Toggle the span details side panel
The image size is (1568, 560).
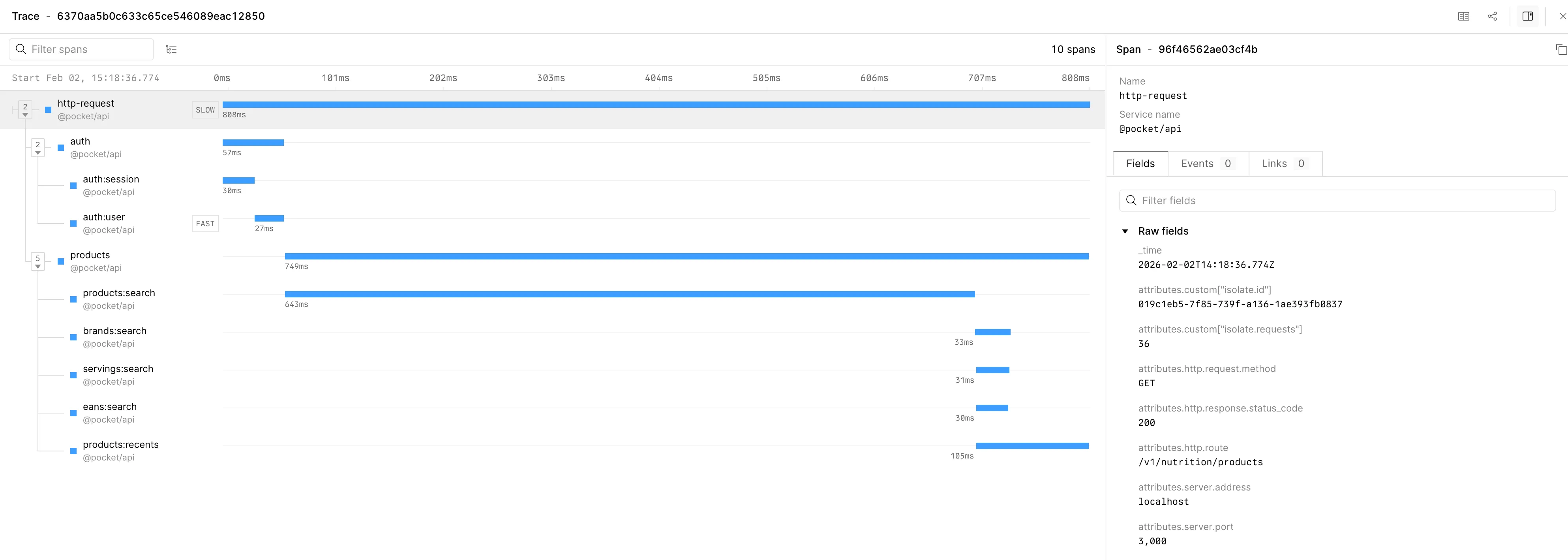[x=1527, y=17]
